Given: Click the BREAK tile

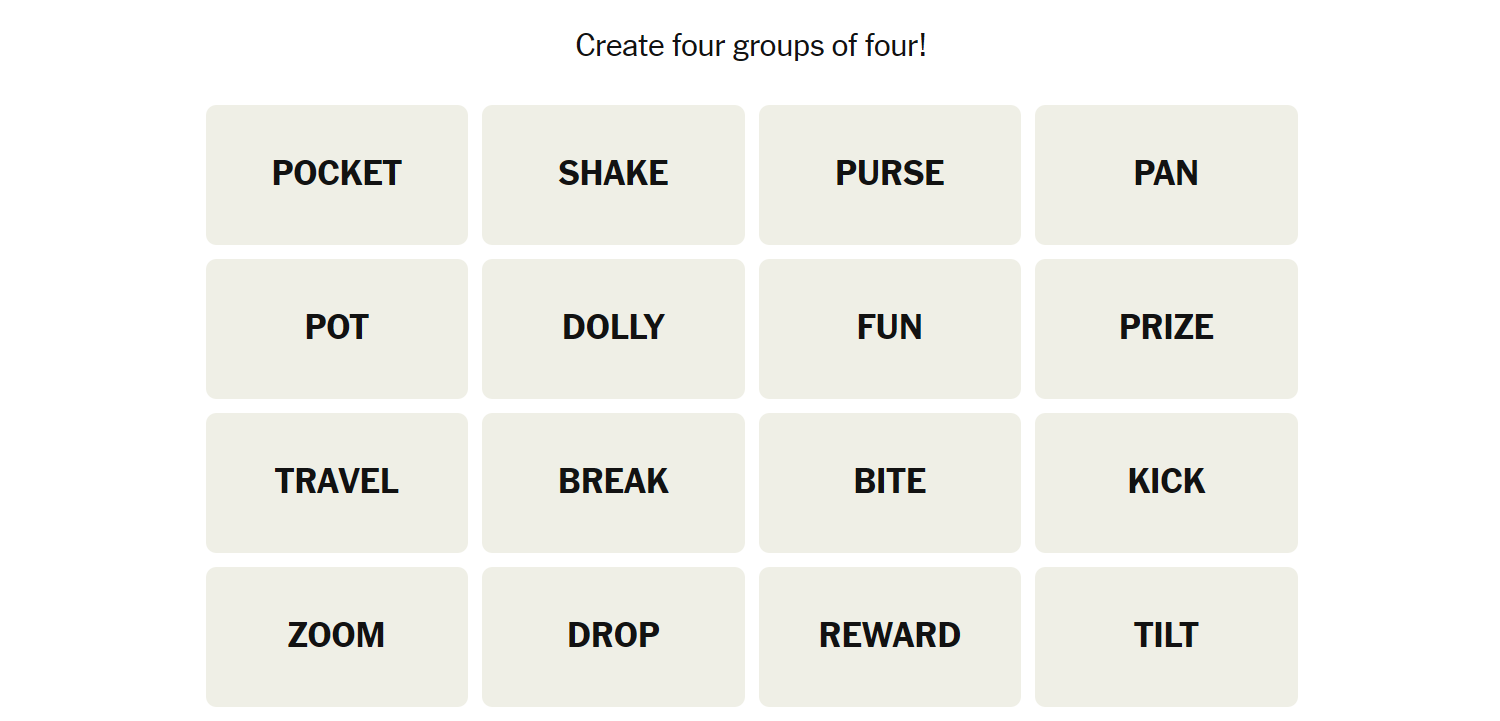Looking at the screenshot, I should pyautogui.click(x=613, y=482).
